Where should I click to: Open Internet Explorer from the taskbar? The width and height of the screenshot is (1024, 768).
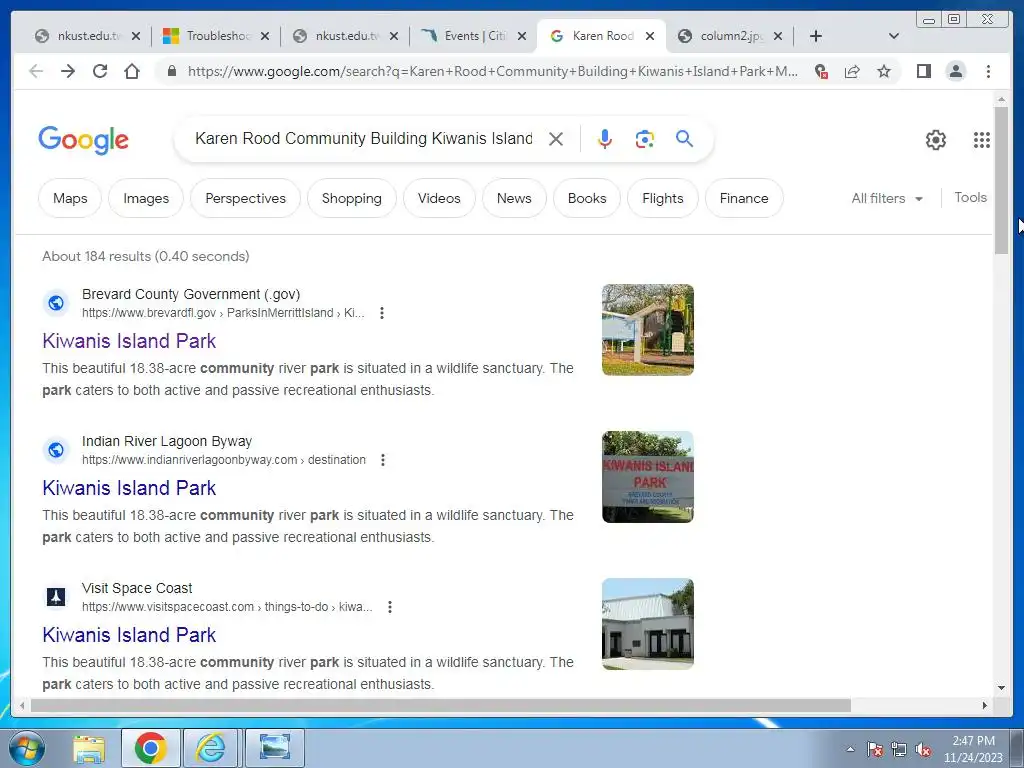pyautogui.click(x=210, y=748)
